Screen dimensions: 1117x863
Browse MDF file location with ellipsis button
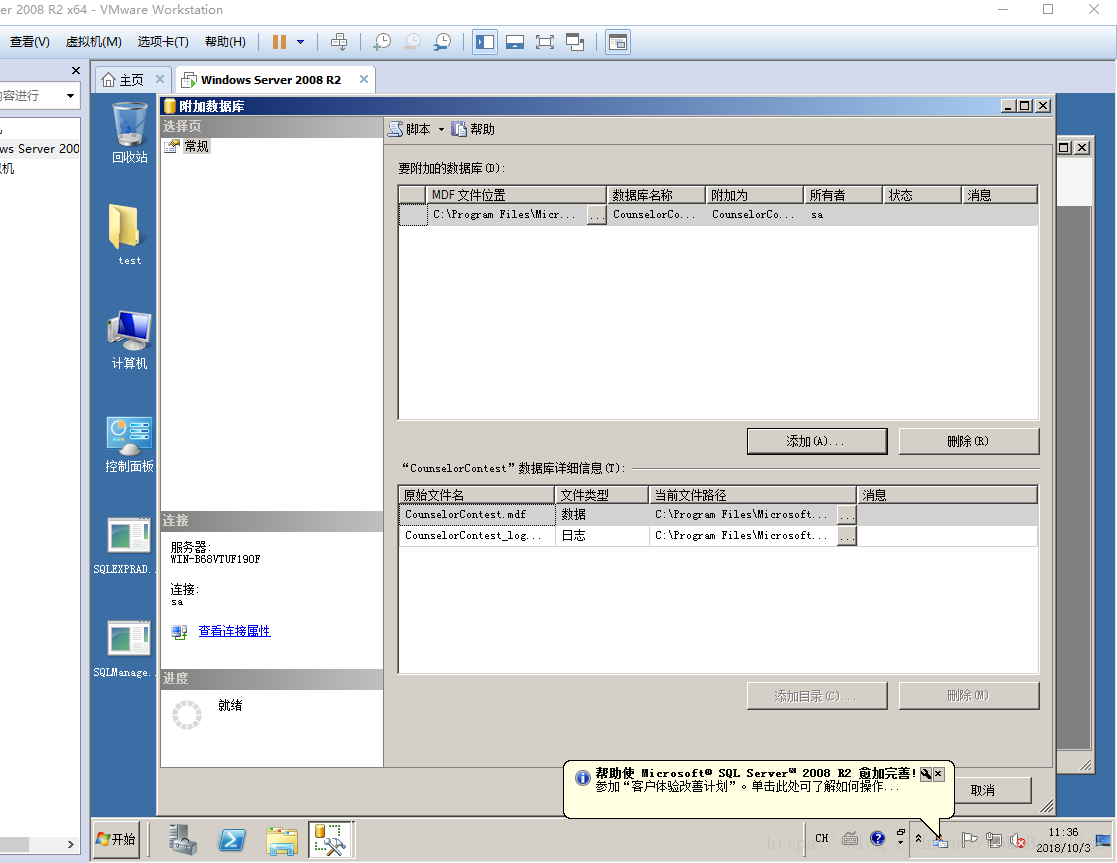(596, 215)
